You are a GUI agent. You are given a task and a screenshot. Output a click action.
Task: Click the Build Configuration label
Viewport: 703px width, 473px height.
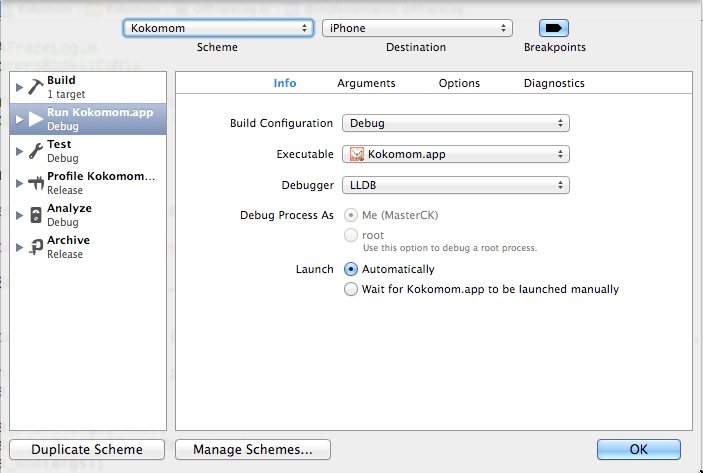pos(281,123)
